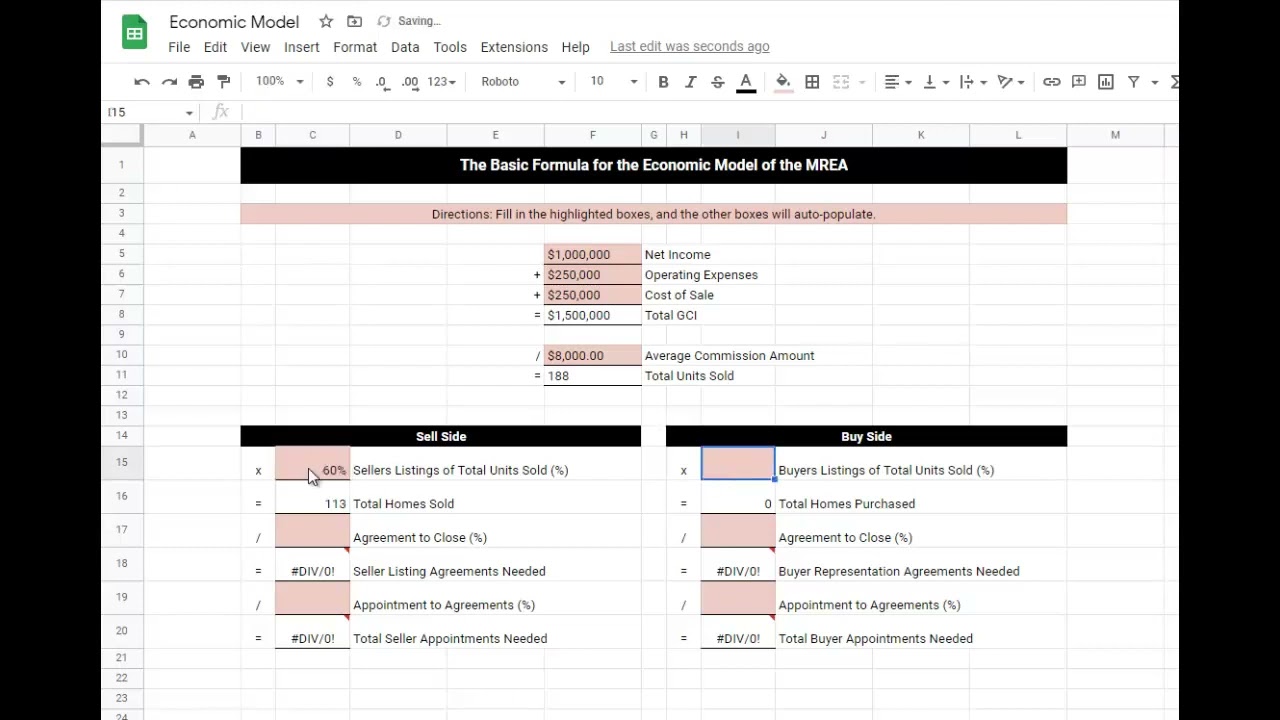Insert a chart
This screenshot has height=720, width=1280.
(1106, 82)
